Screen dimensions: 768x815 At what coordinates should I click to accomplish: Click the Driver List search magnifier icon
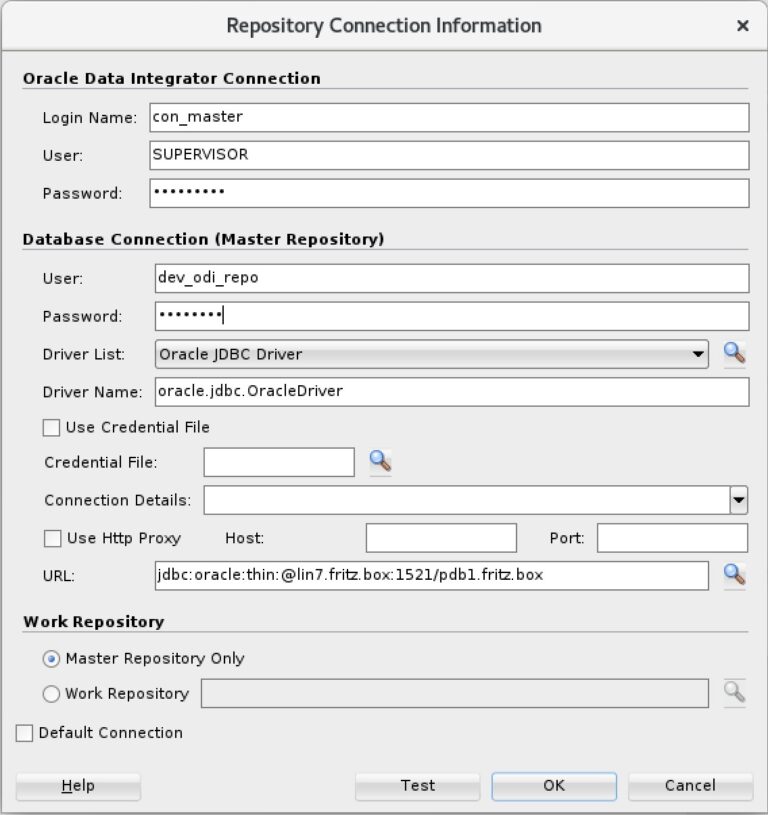click(734, 354)
